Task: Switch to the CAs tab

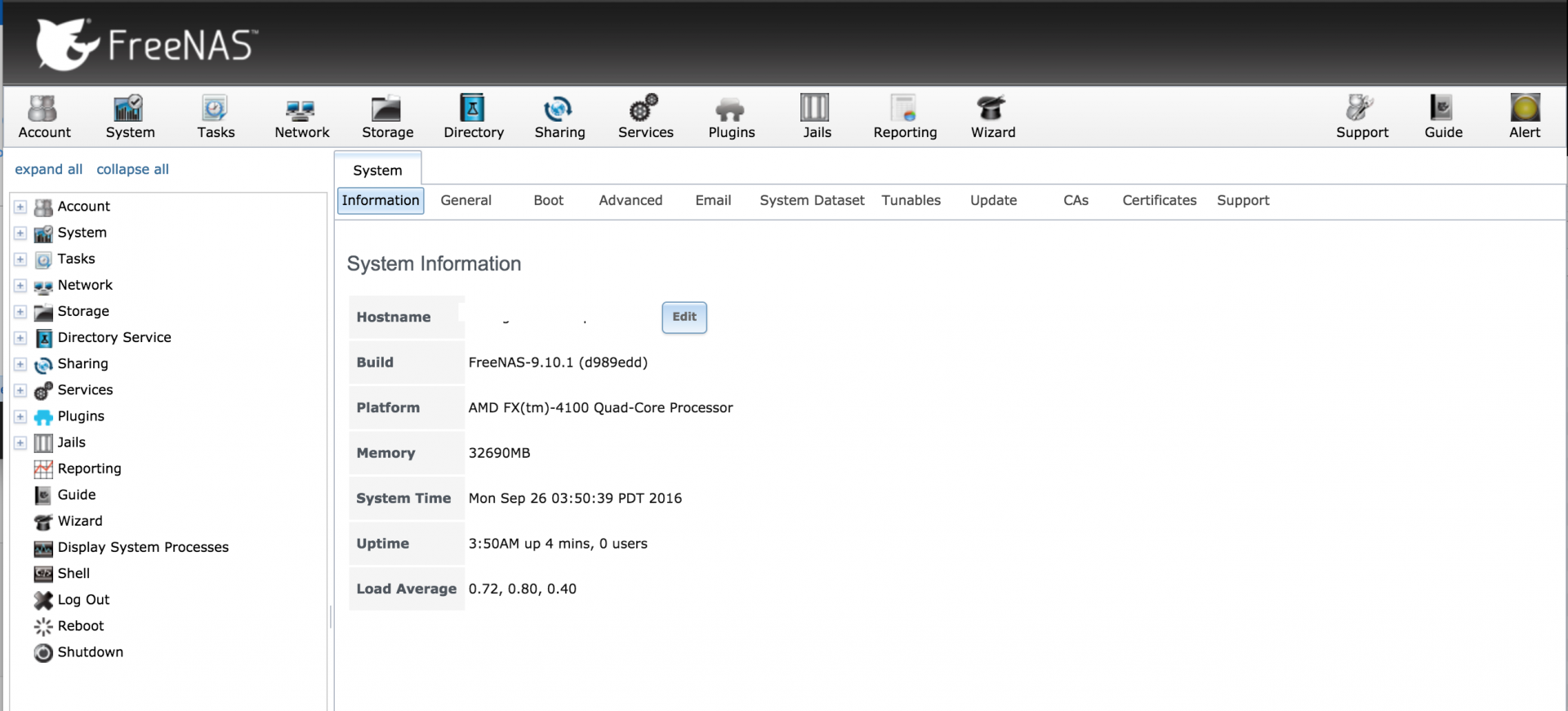Action: (x=1076, y=201)
